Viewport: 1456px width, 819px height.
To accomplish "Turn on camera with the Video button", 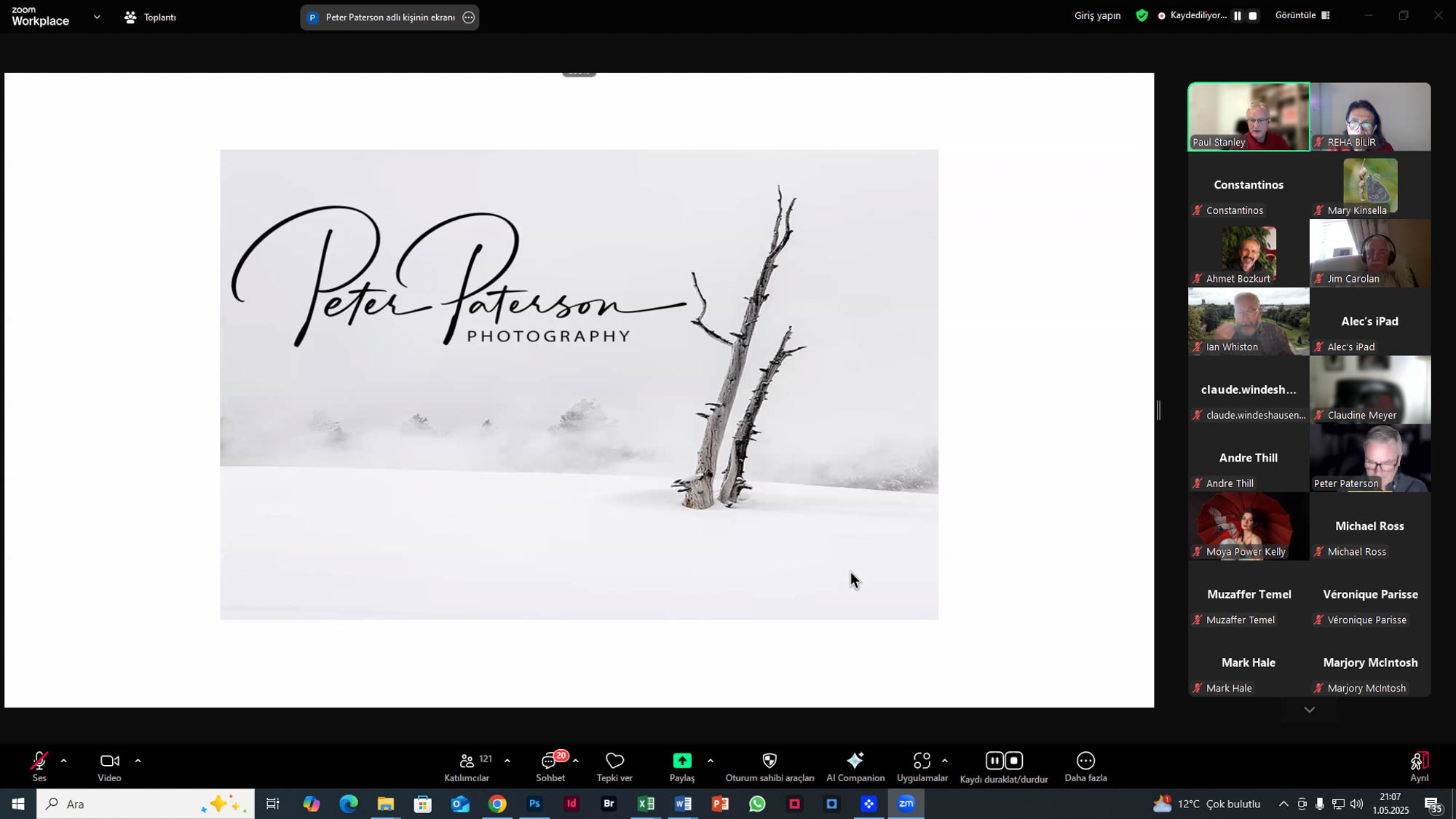I will 110,767.
